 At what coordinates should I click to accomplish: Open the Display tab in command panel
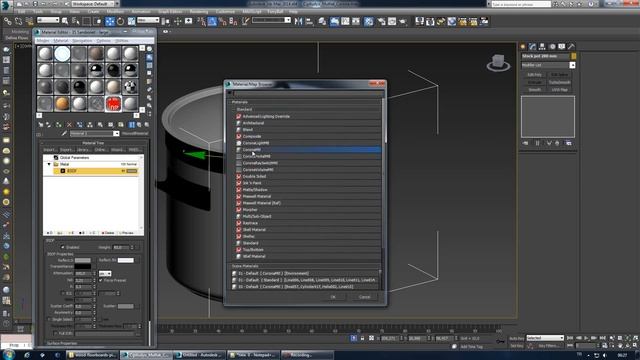562,47
